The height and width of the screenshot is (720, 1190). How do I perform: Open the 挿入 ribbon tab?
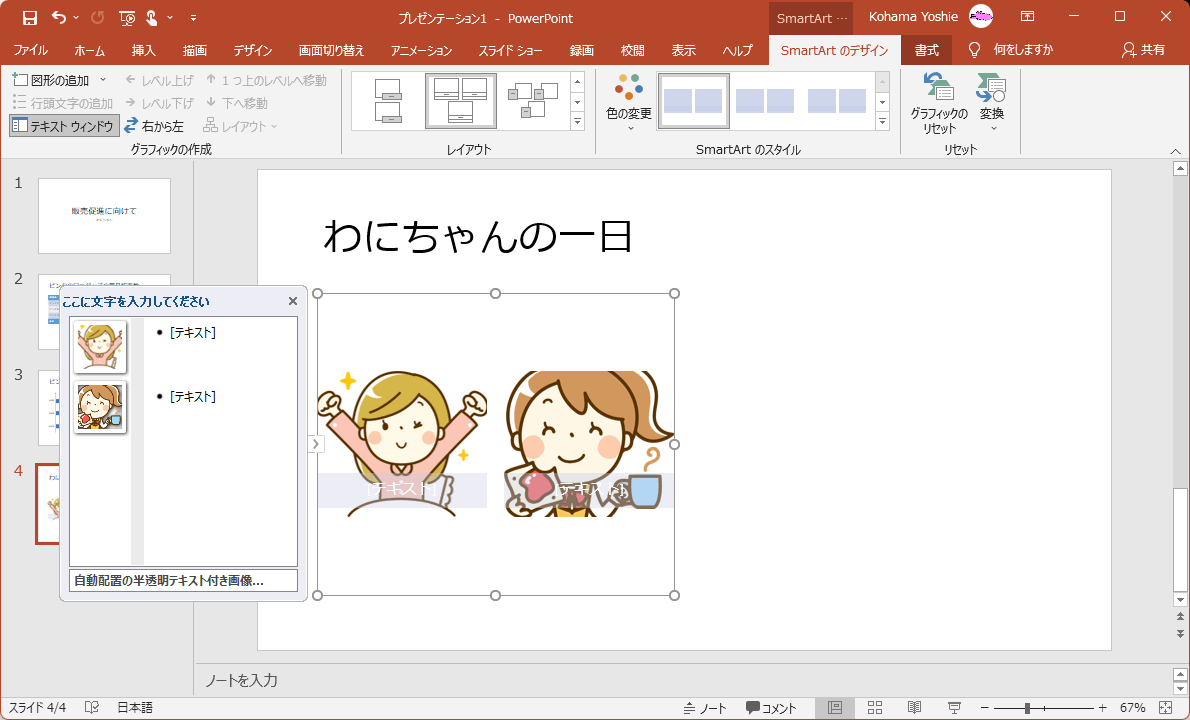(143, 50)
